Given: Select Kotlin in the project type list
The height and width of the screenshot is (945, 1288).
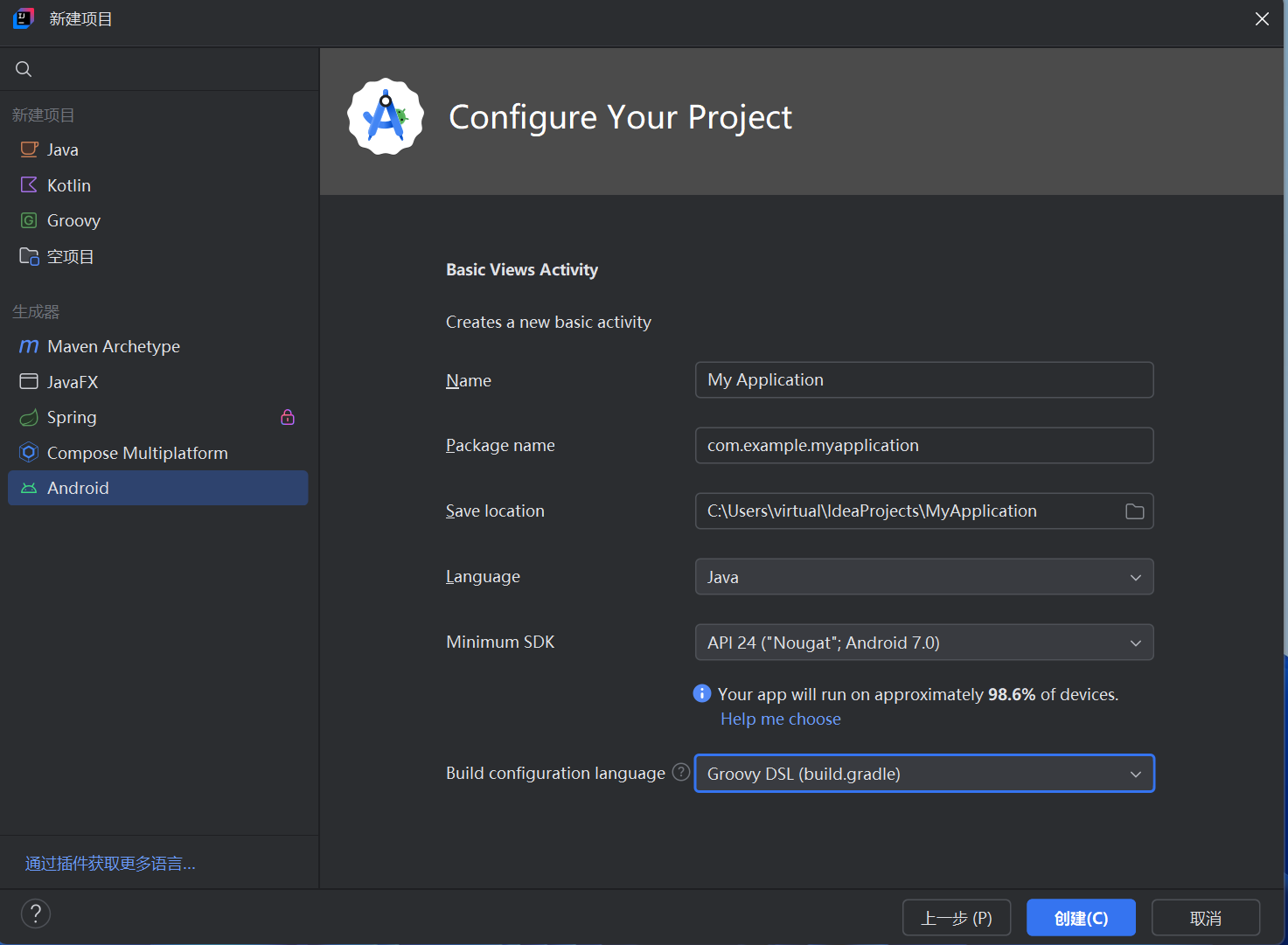Looking at the screenshot, I should (69, 185).
